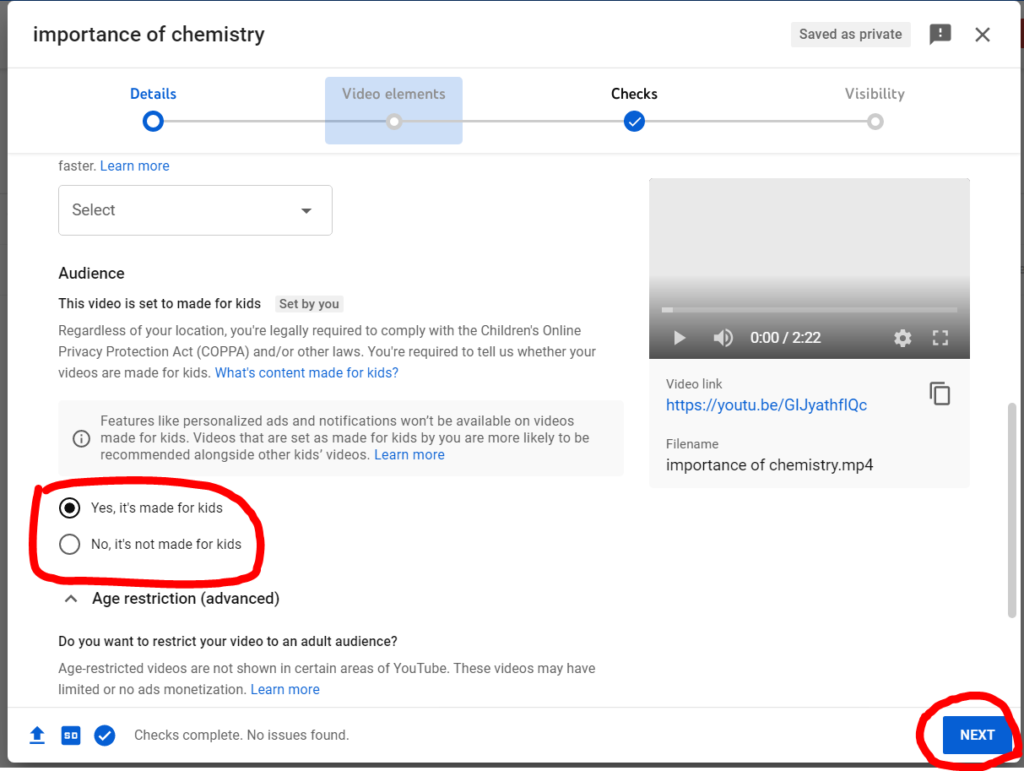Close the upload dialog
The width and height of the screenshot is (1024, 771).
pyautogui.click(x=982, y=35)
